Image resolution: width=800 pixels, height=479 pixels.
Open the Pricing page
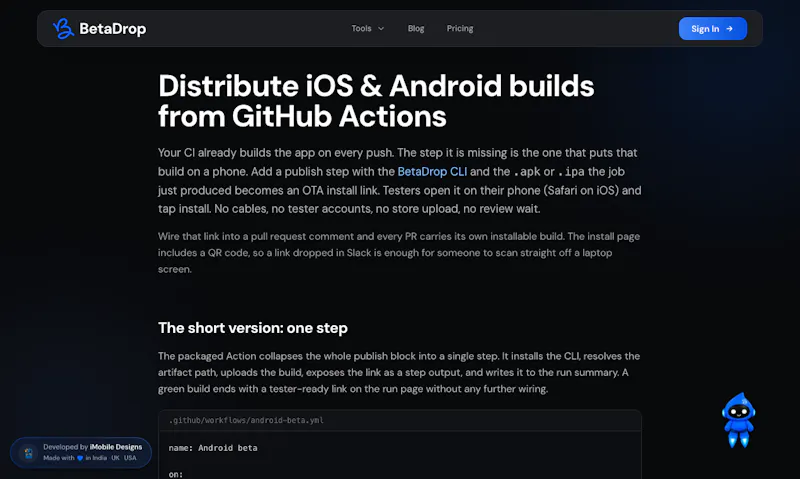(460, 29)
